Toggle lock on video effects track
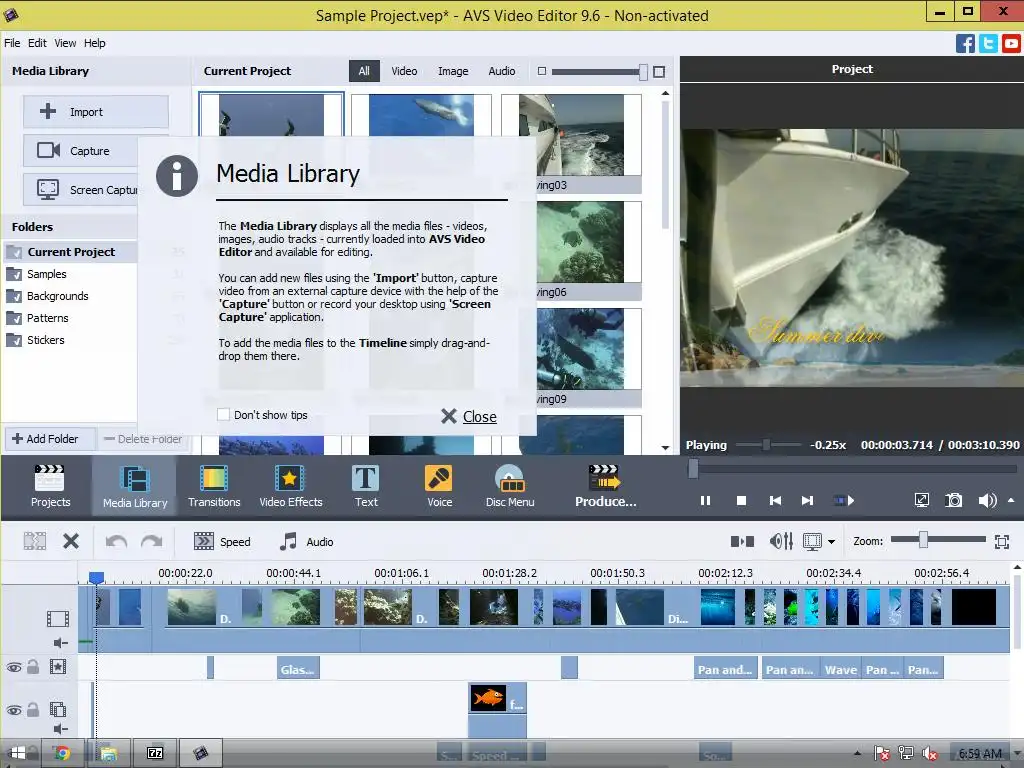Viewport: 1024px width, 768px height. [33, 667]
